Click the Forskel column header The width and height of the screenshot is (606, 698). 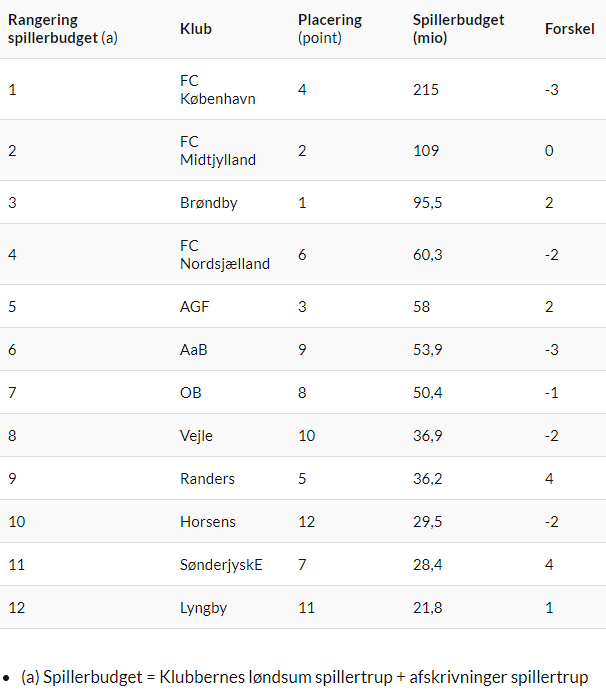[570, 29]
